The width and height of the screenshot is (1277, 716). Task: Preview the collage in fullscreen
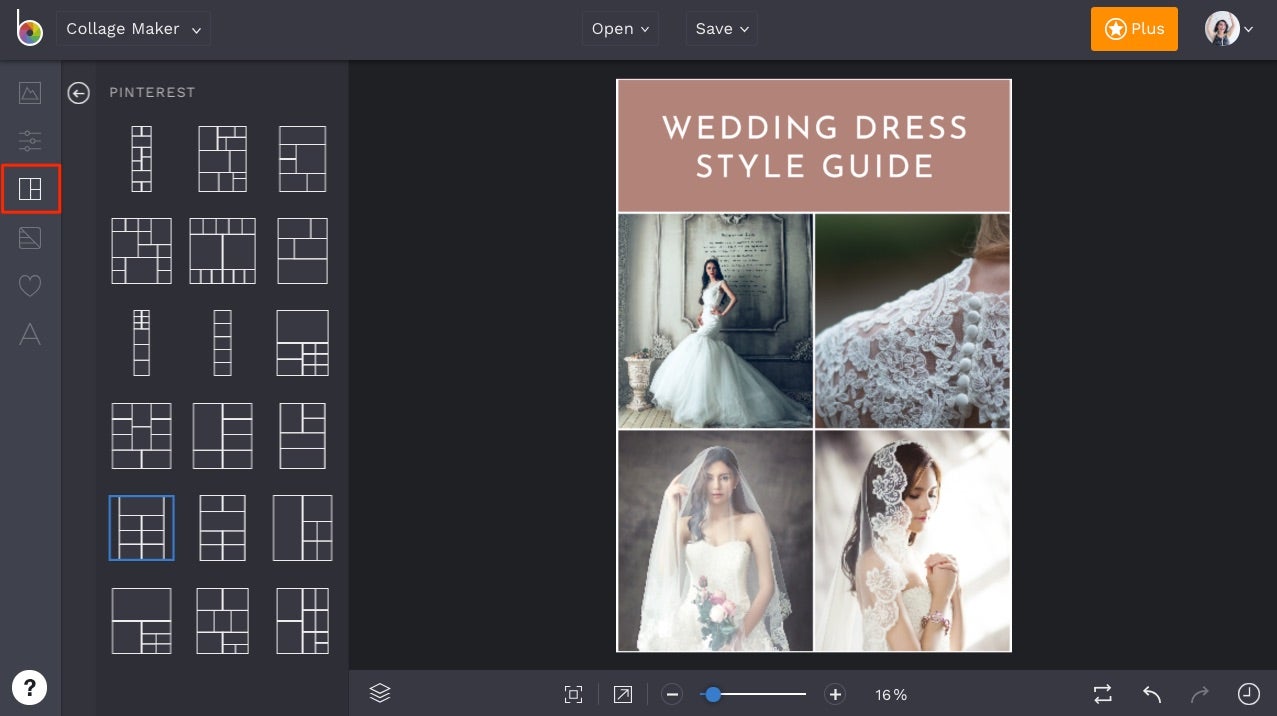tap(622, 693)
